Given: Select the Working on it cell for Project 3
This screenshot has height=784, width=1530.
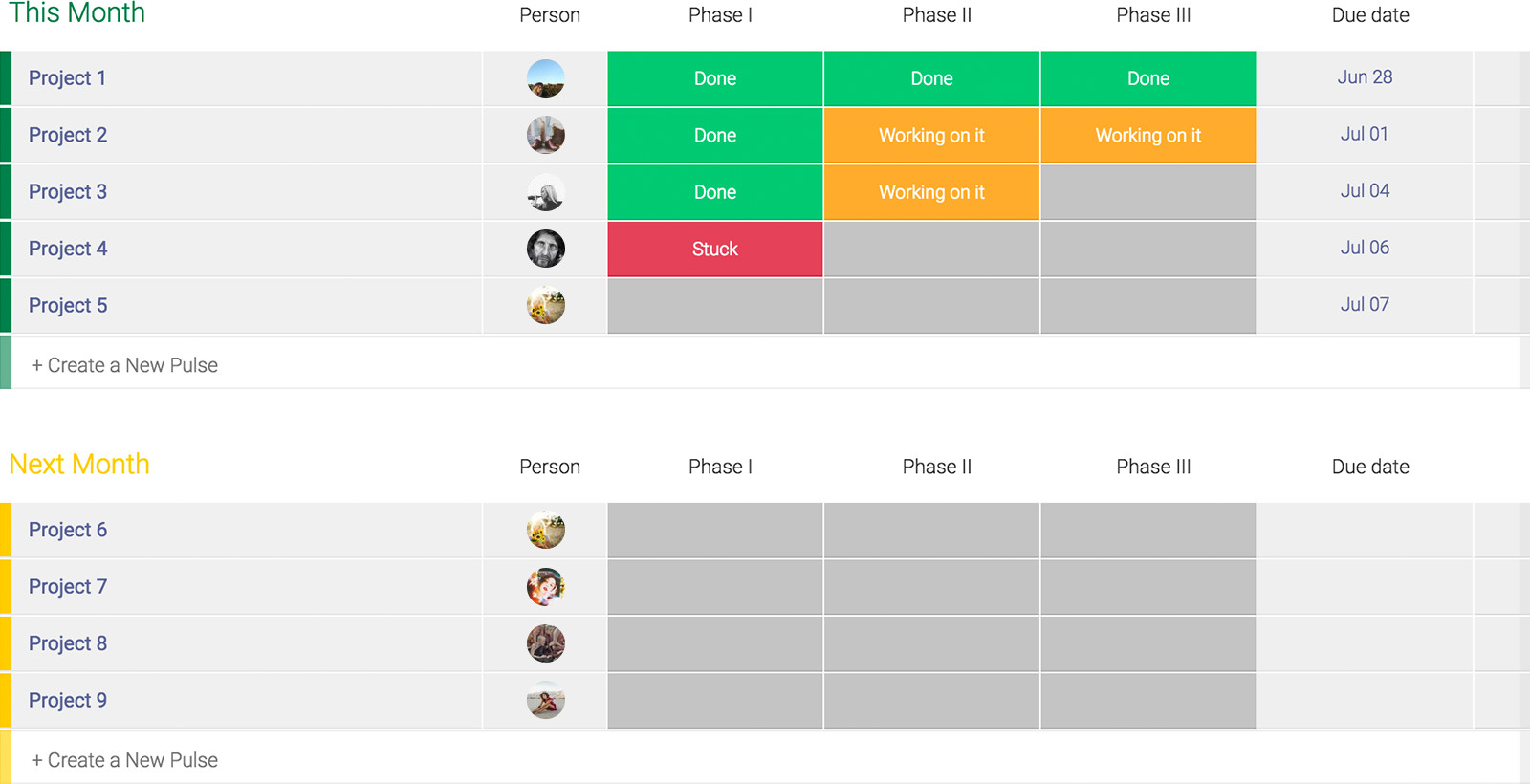Looking at the screenshot, I should tap(930, 191).
